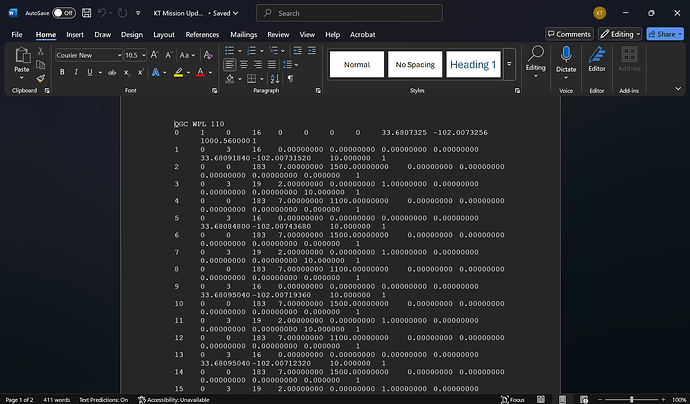Viewport: 690px width, 404px height.
Task: Click the Search box
Action: (349, 13)
